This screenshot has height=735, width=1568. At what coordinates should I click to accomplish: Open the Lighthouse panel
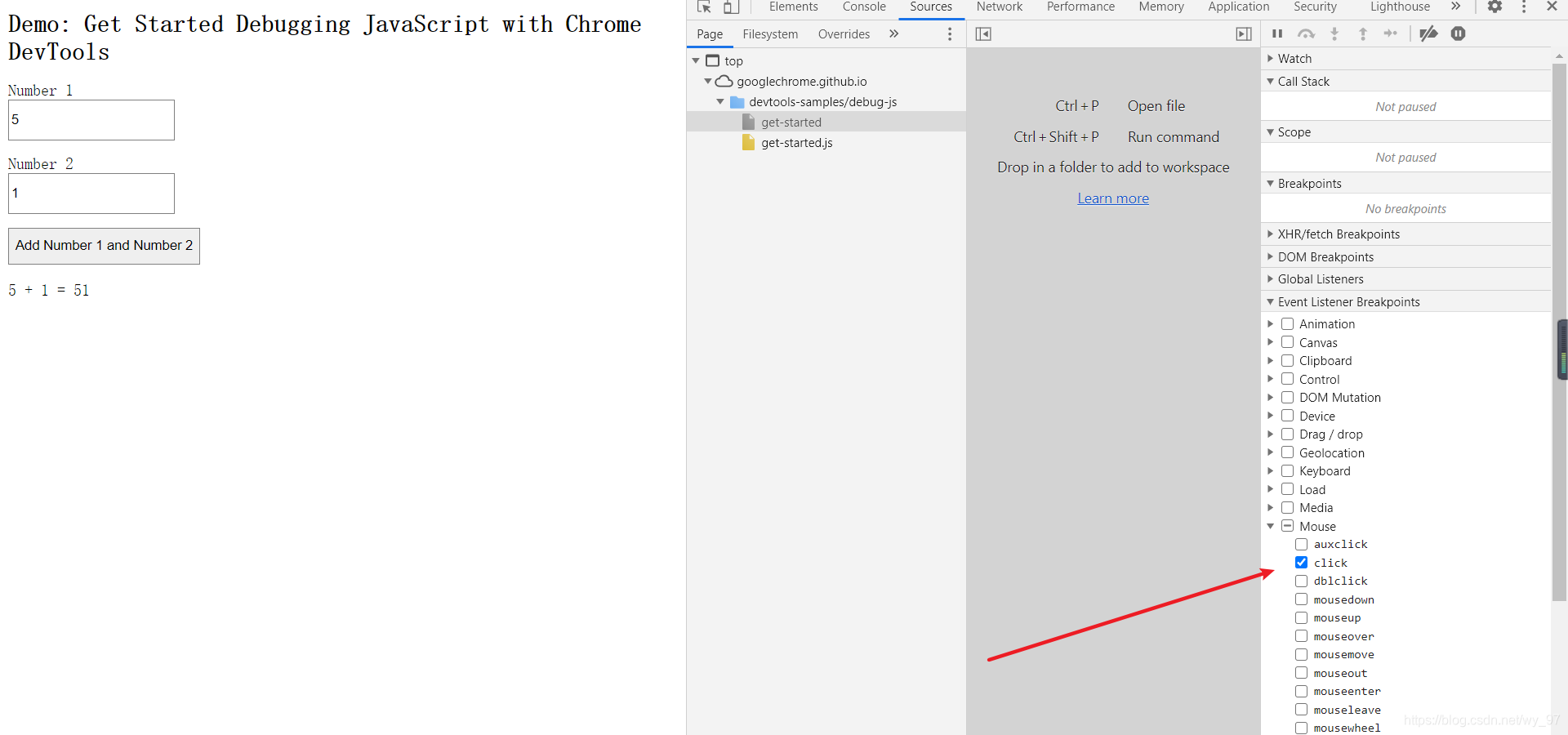[1400, 7]
